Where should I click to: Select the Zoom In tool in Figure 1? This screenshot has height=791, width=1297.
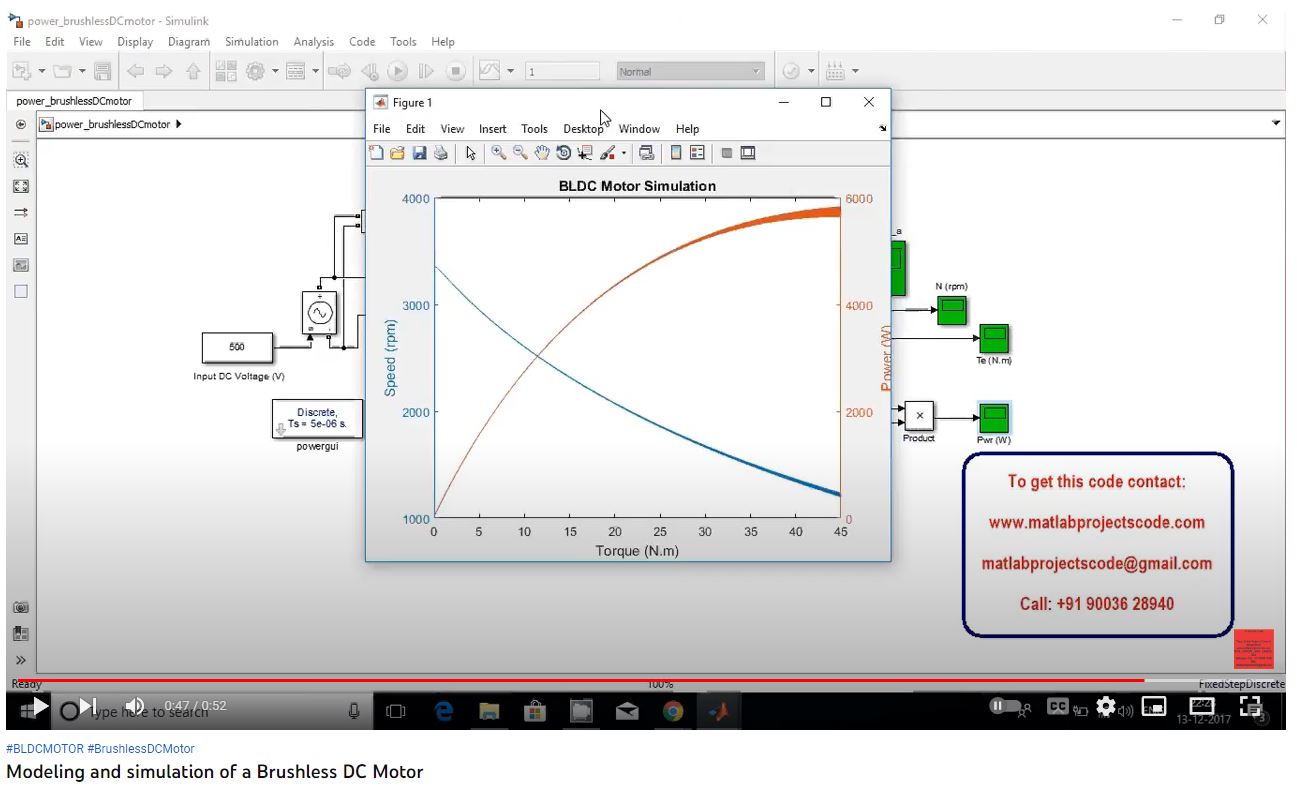(497, 153)
